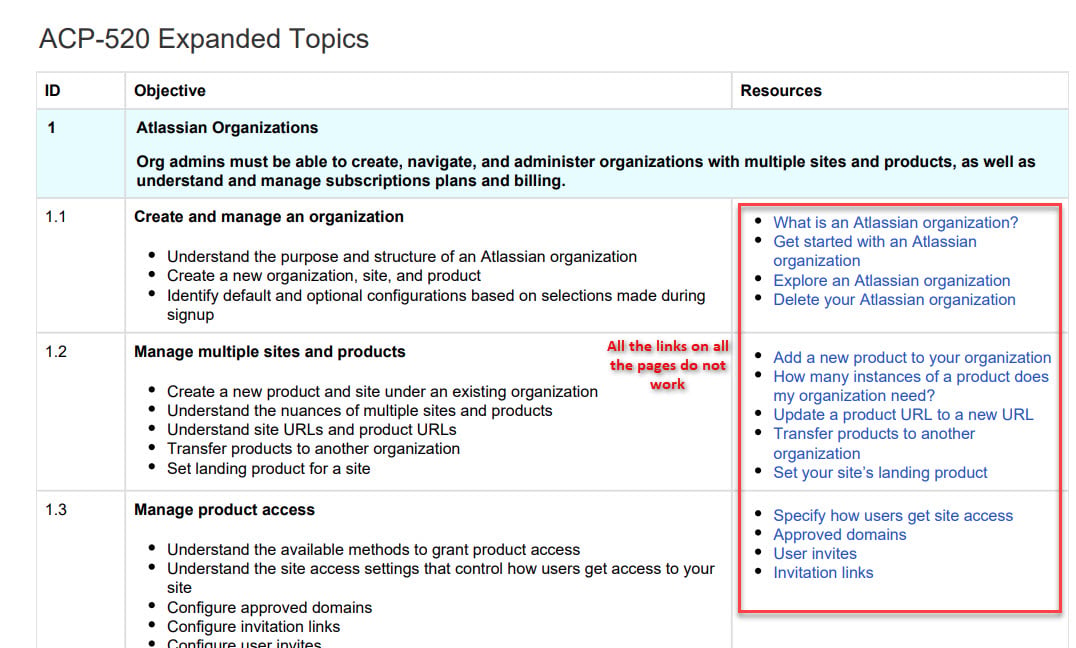
Task: Click the "Understand the purpose and structure" bullet
Action: [401, 257]
